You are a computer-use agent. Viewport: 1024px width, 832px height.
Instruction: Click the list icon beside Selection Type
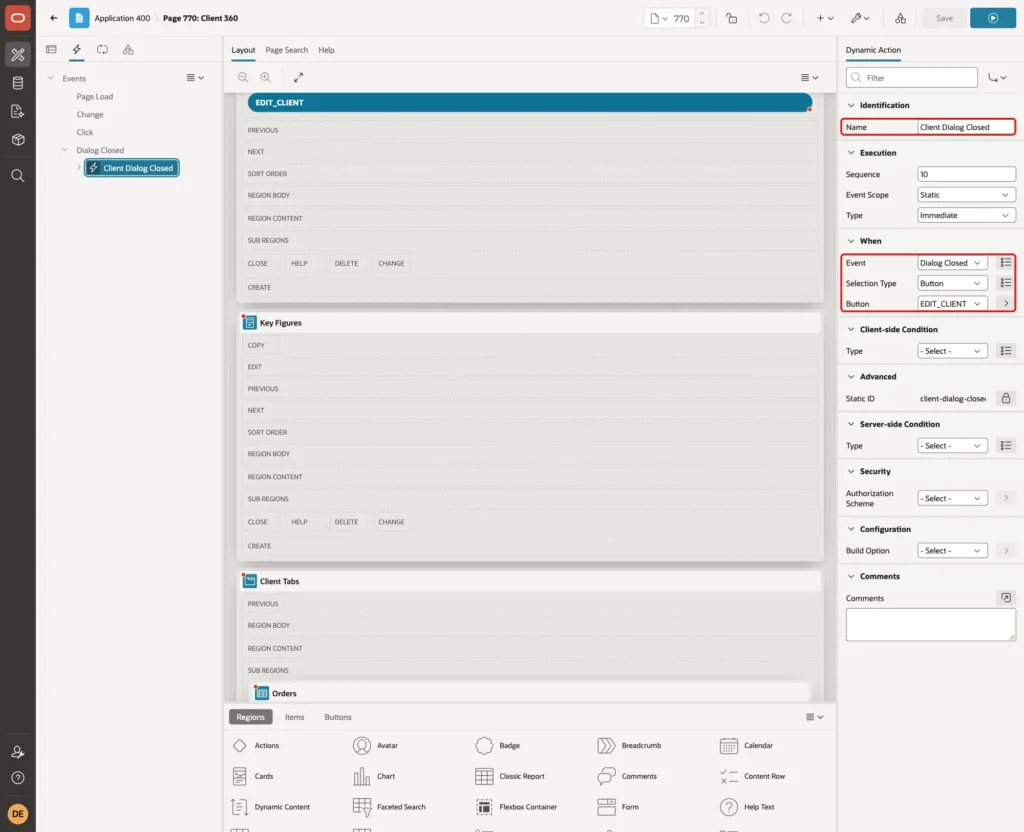[x=1006, y=283]
